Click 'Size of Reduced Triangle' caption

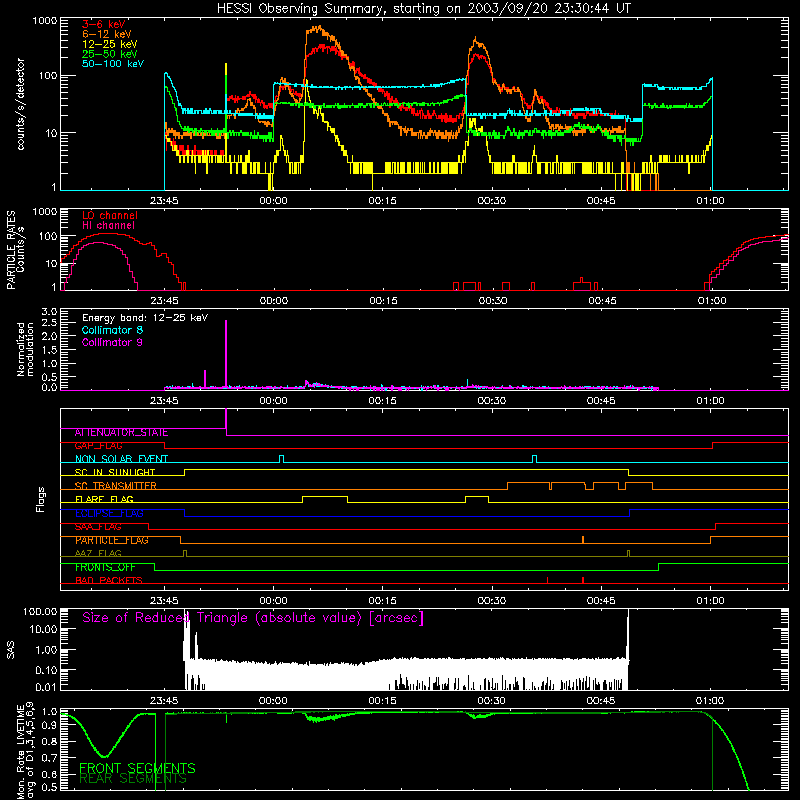pyautogui.click(x=253, y=618)
